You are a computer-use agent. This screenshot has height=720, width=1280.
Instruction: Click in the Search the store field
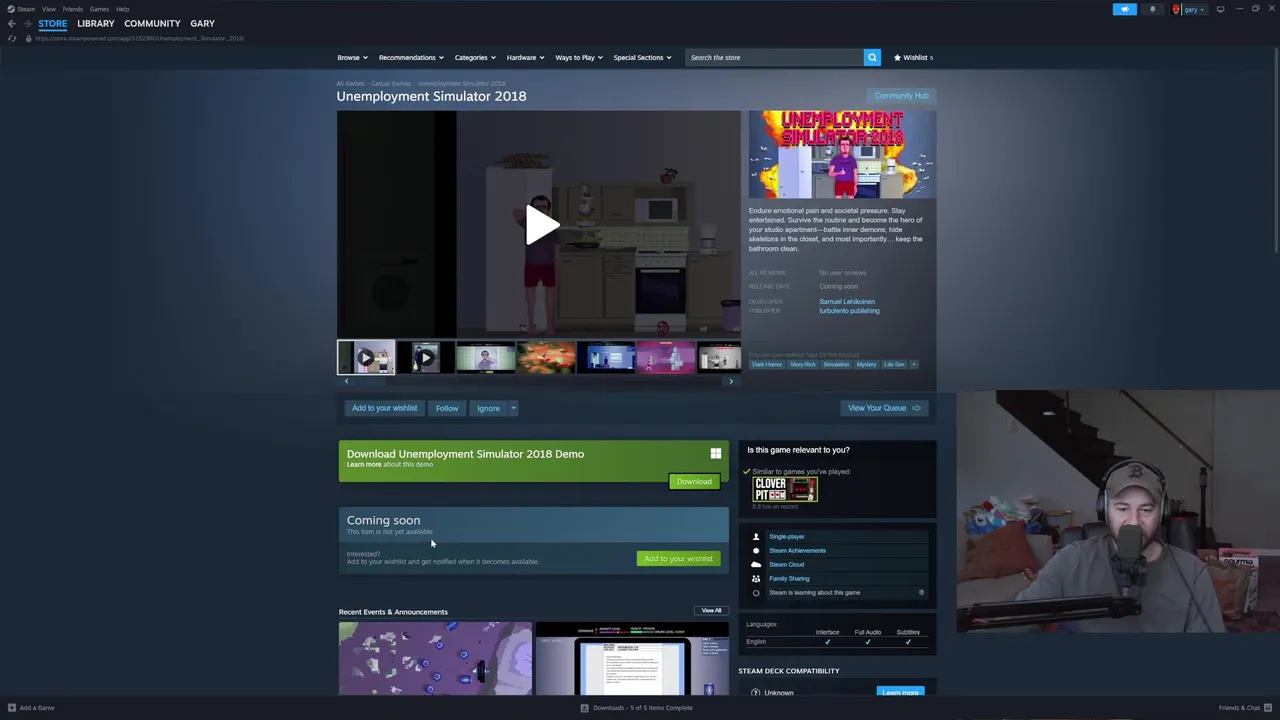774,57
